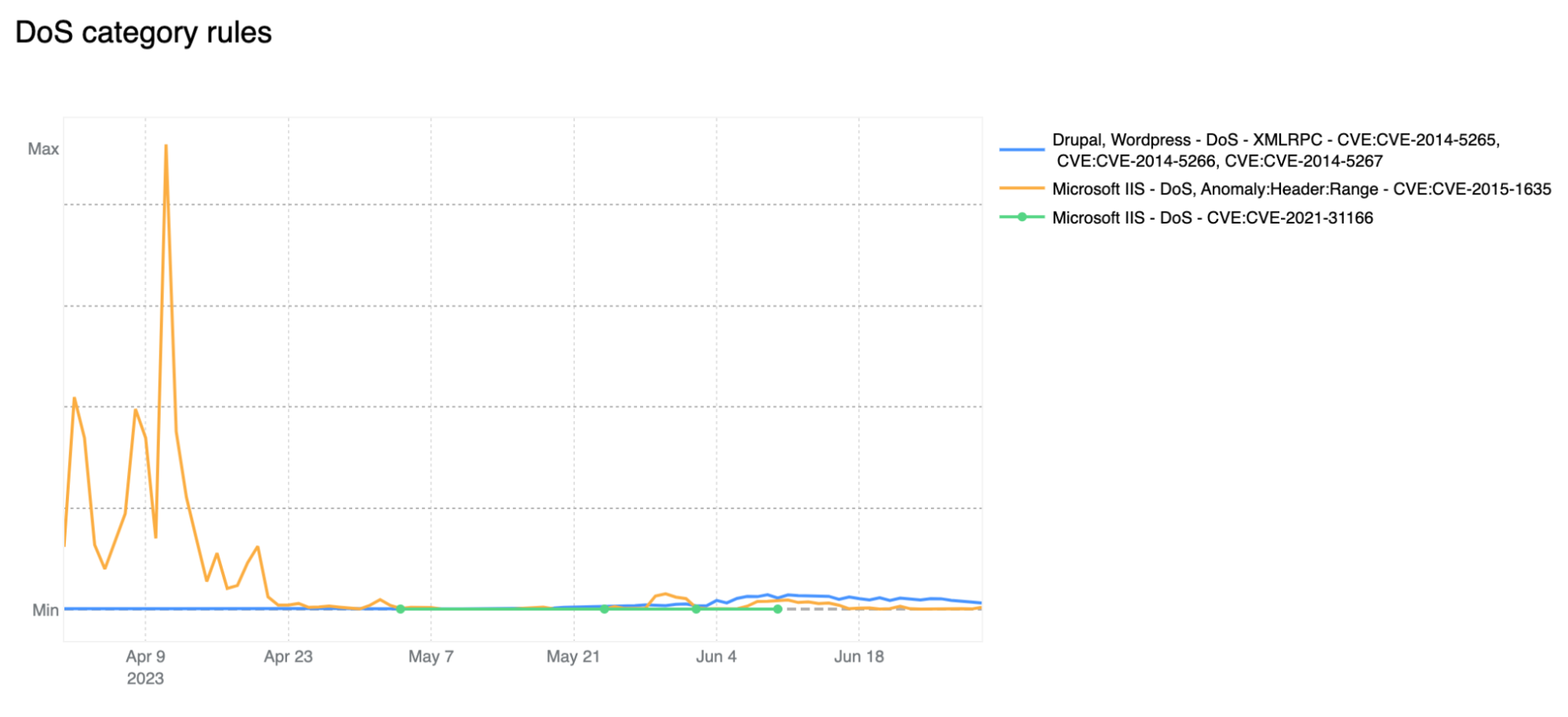This screenshot has width=1568, height=717.
Task: Toggle the Drupal, Wordpress XMLRPC series label
Action: pyautogui.click(x=1275, y=150)
